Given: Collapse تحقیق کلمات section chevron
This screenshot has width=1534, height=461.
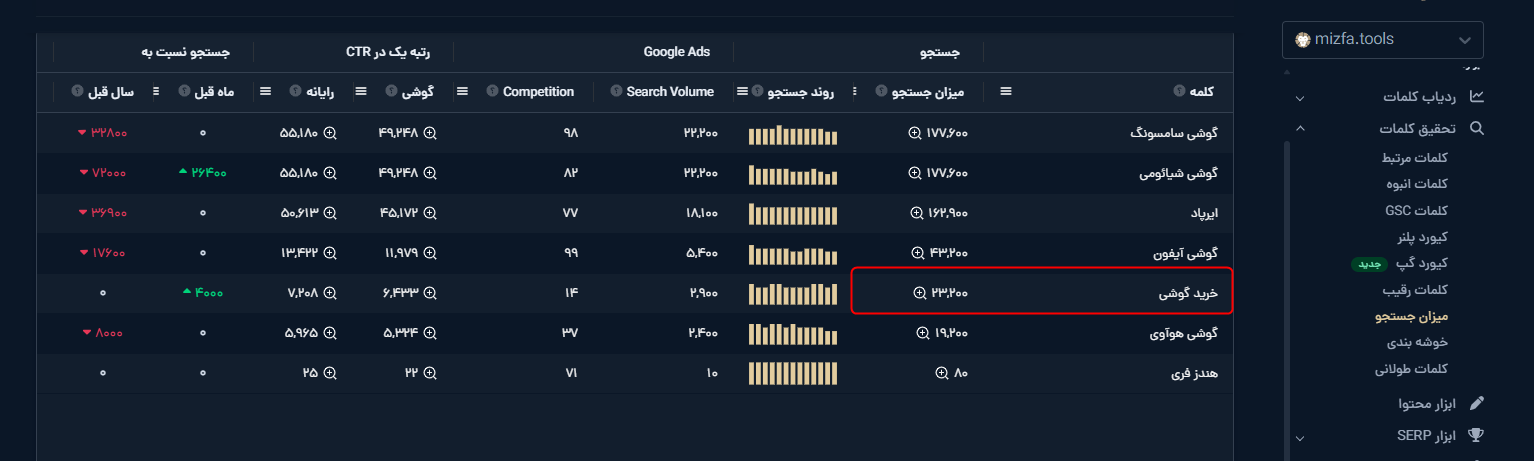Looking at the screenshot, I should pos(1299,128).
